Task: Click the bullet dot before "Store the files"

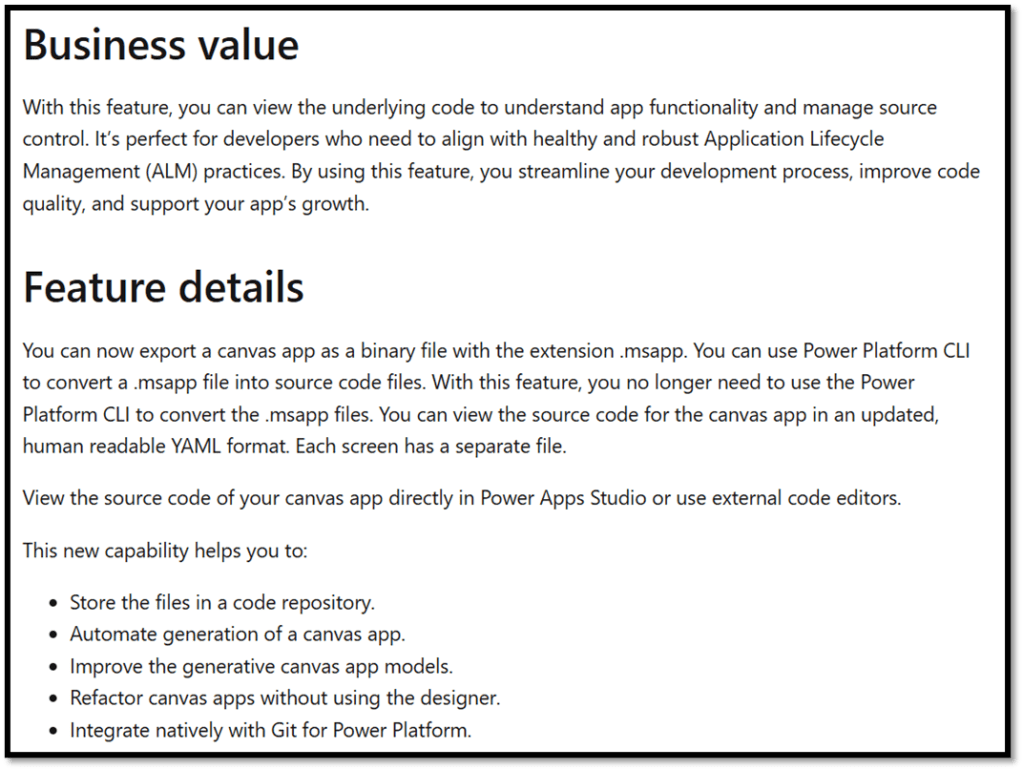Action: coord(53,603)
